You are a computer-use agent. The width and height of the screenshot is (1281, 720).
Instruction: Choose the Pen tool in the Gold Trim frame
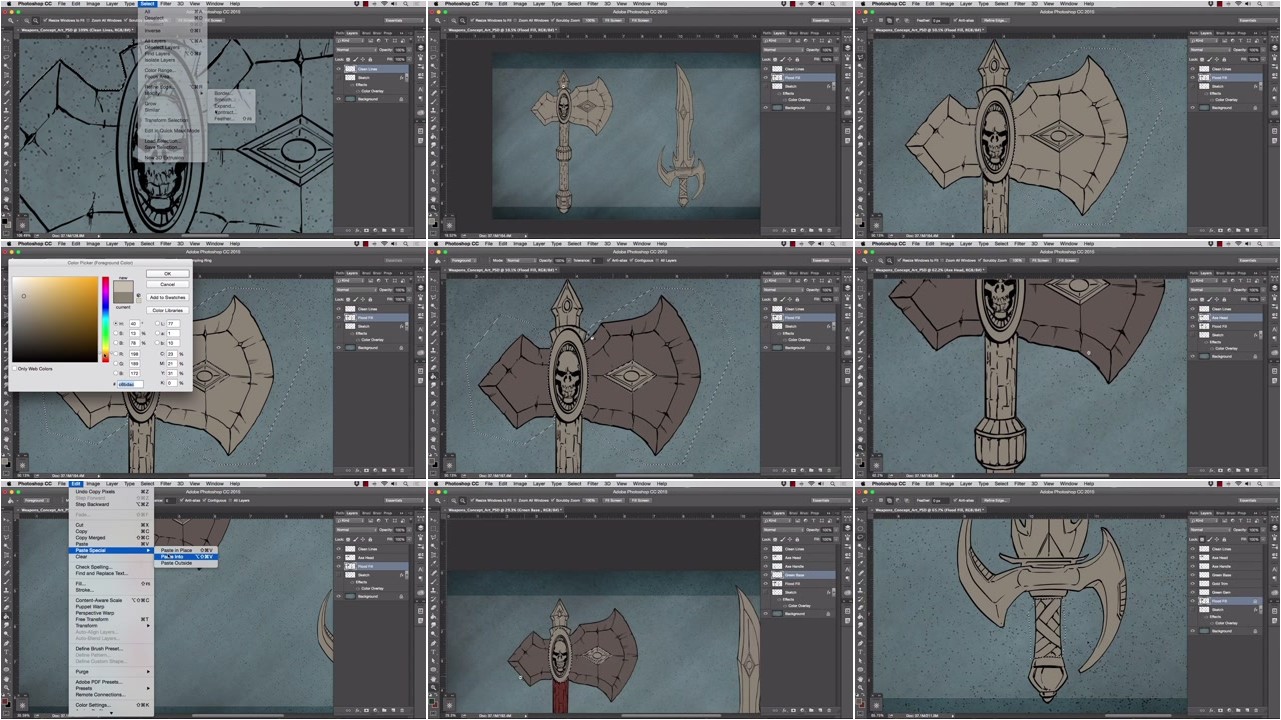860,643
